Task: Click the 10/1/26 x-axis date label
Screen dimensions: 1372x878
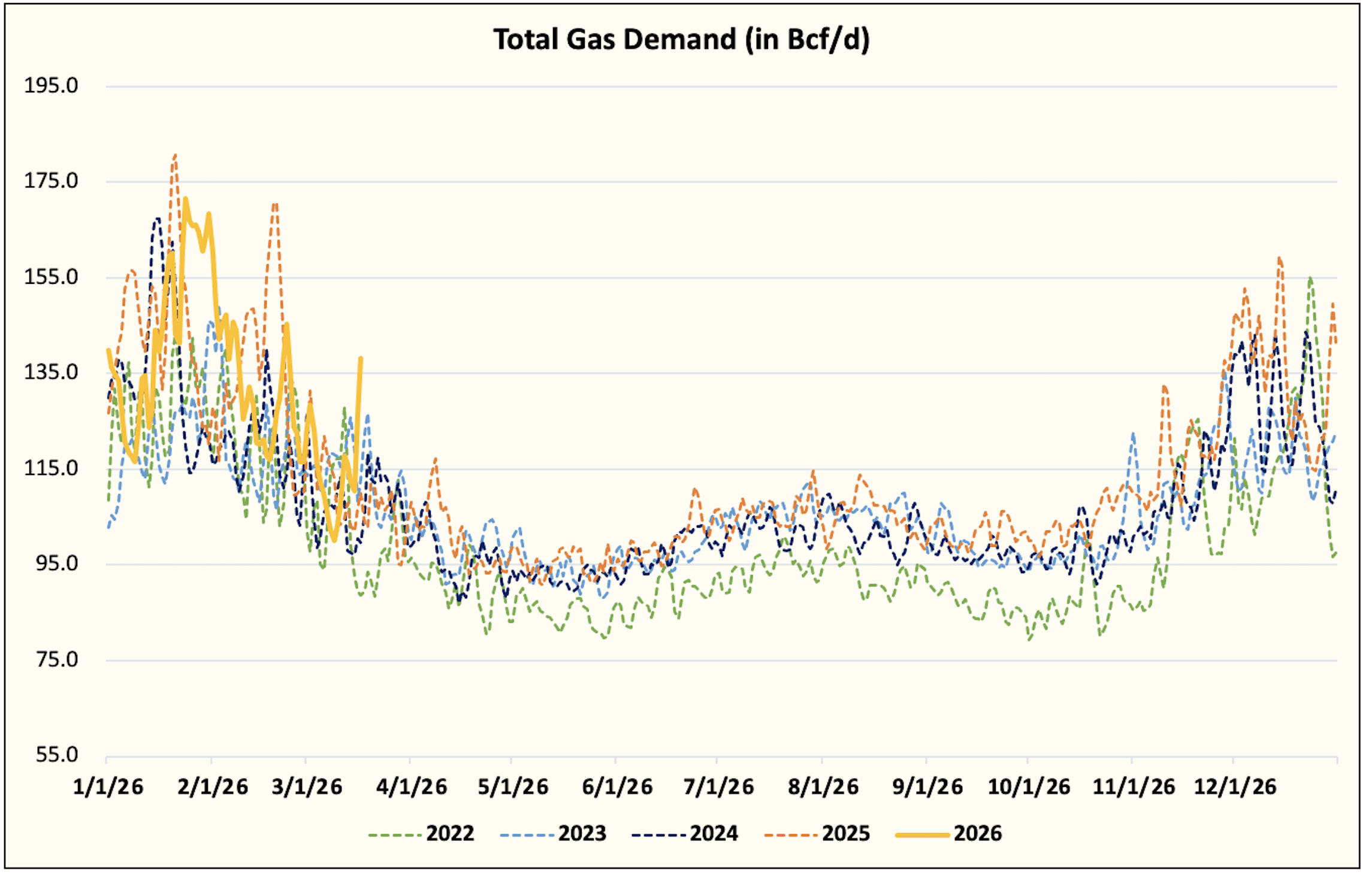Action: tap(1029, 788)
